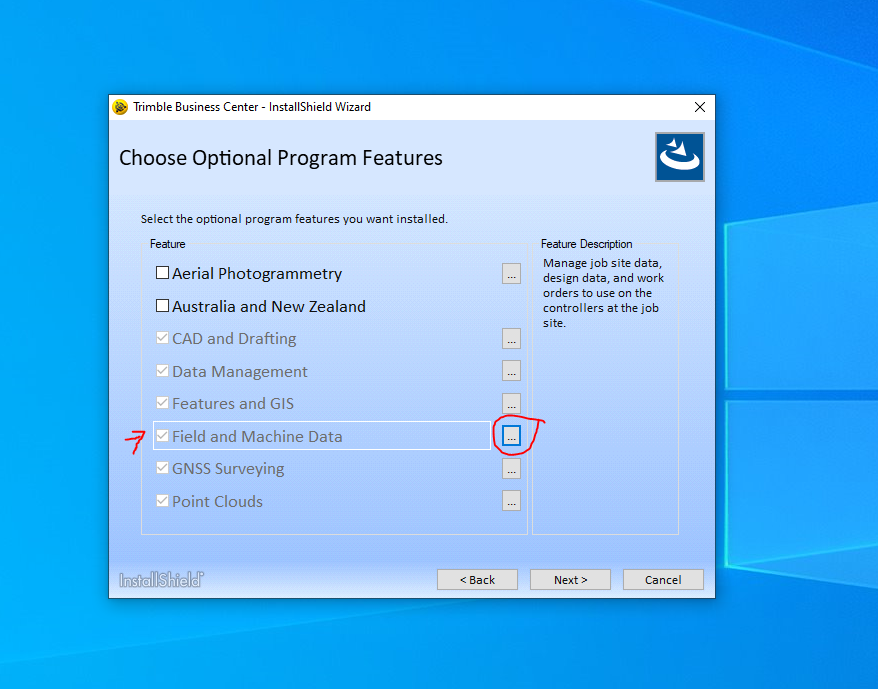Toggle the Features and GIS checkbox
The width and height of the screenshot is (878, 689).
point(162,403)
